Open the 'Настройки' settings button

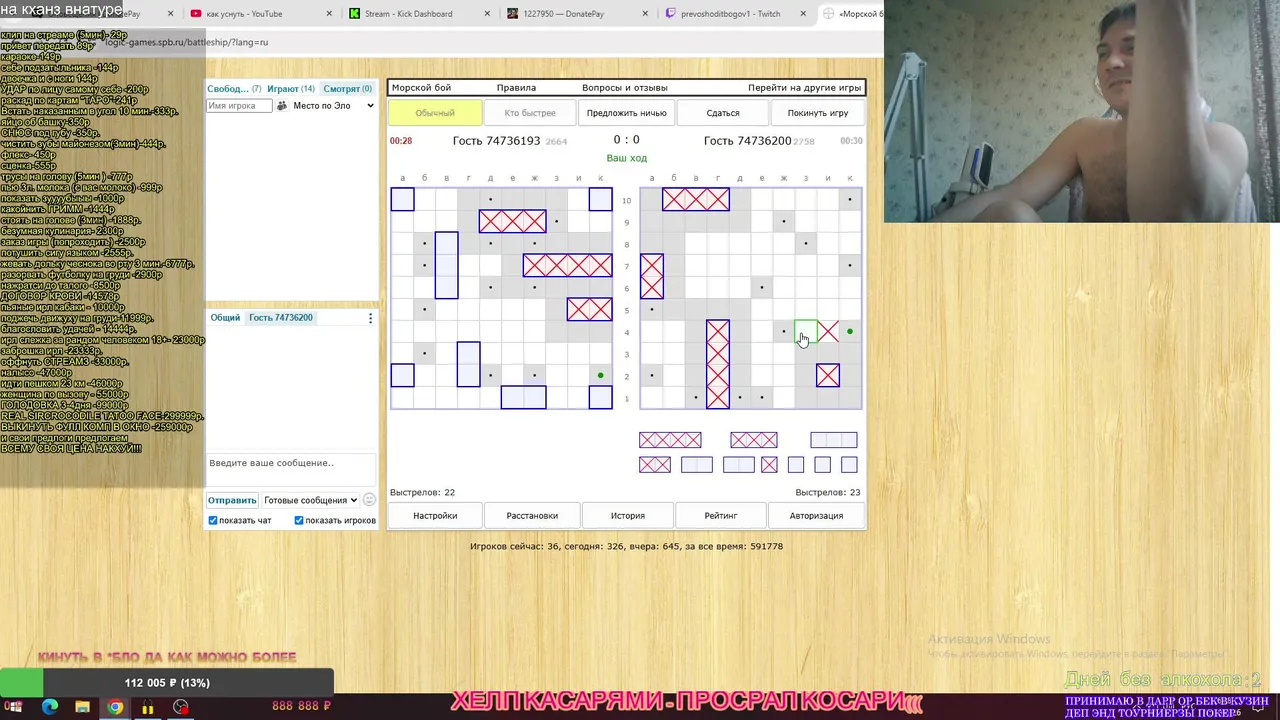pyautogui.click(x=435, y=516)
